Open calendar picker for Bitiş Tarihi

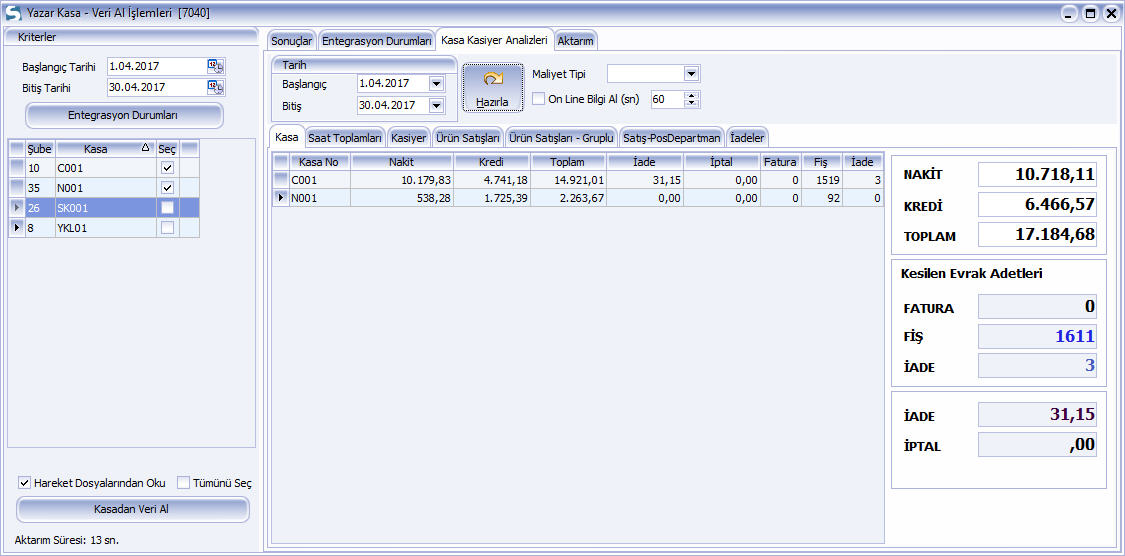pyautogui.click(x=215, y=87)
